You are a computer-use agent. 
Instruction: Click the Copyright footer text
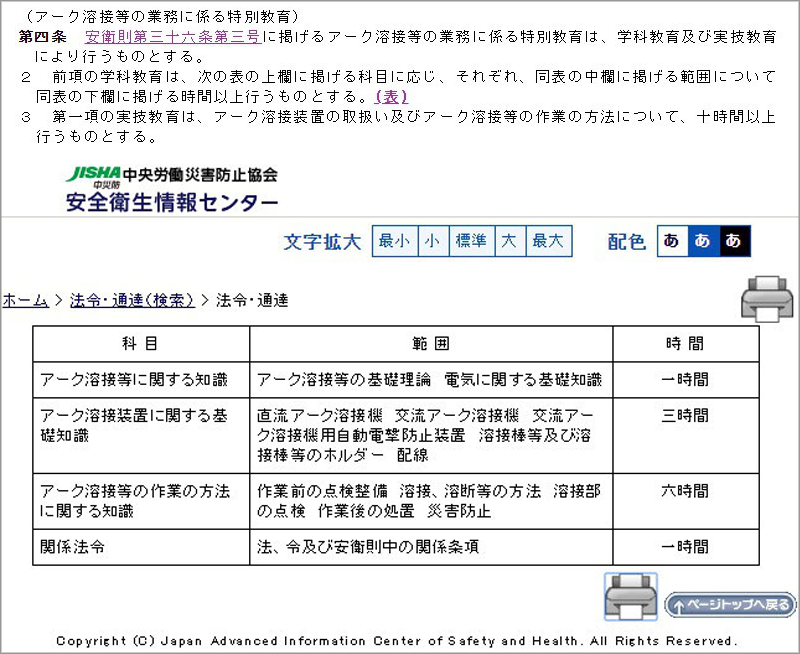point(395,641)
